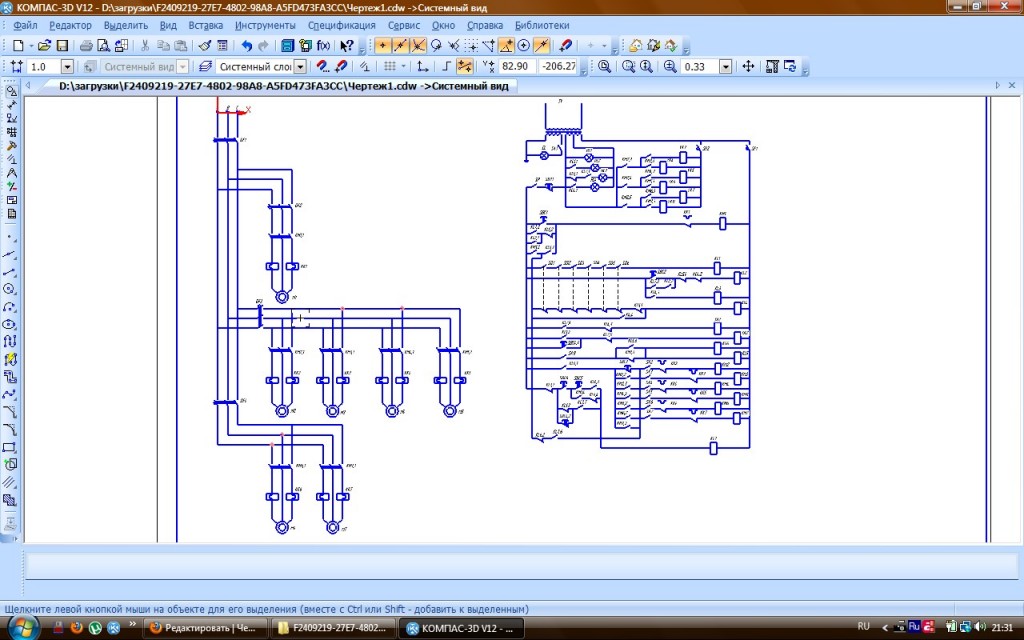Select the Bezier curve tool in left panel
This screenshot has width=1024, height=640.
pyautogui.click(x=10, y=394)
